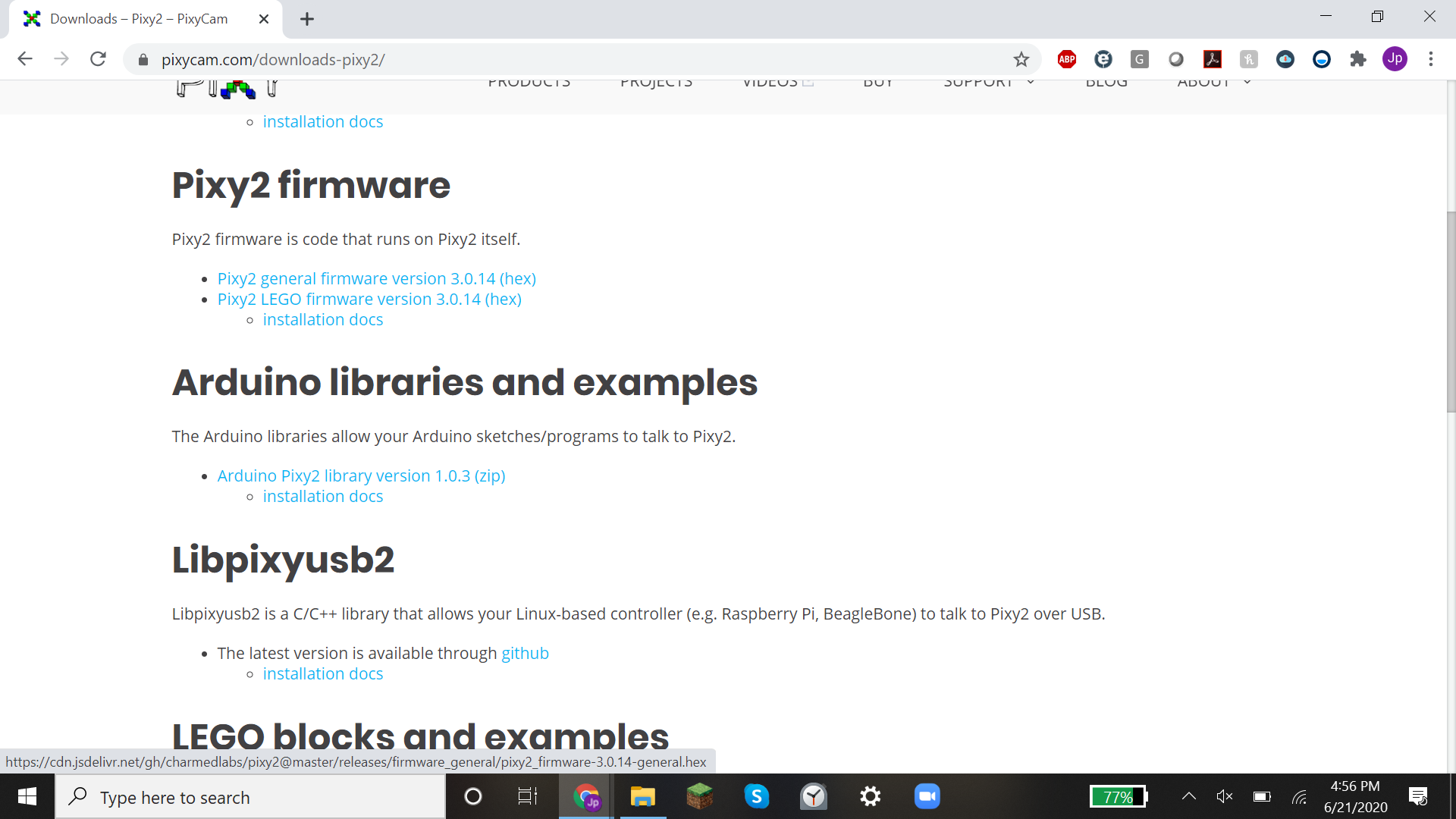Open the Grammarly extension
The image size is (1456, 819).
coord(1139,58)
